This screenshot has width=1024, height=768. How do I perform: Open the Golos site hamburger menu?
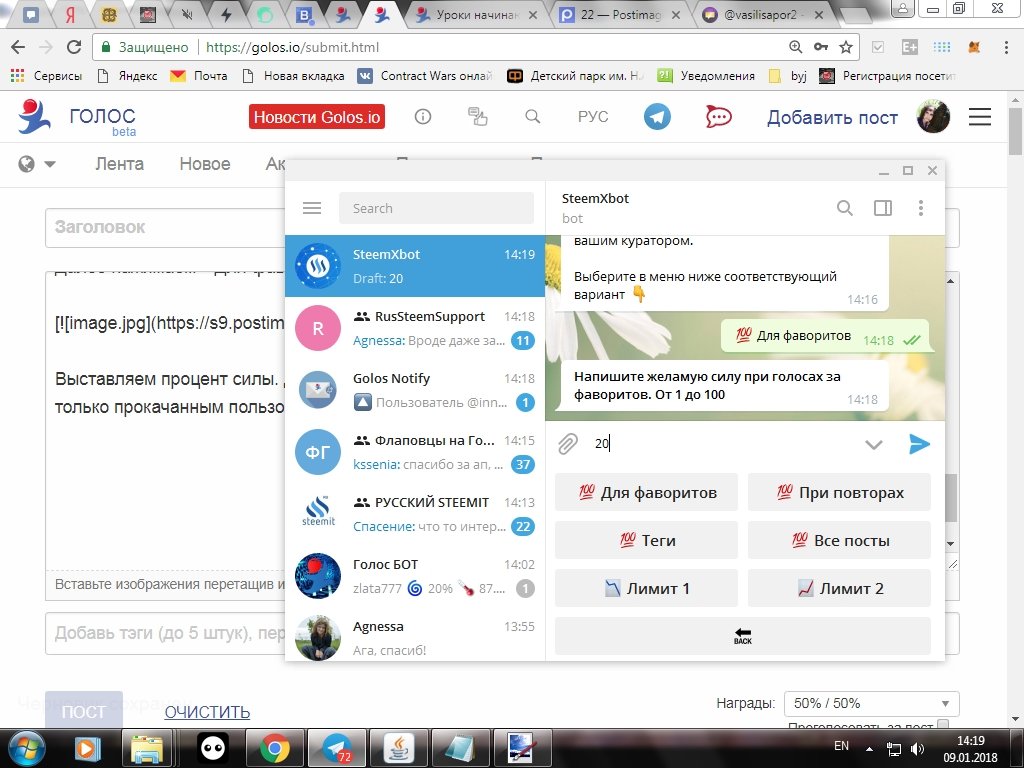[980, 117]
